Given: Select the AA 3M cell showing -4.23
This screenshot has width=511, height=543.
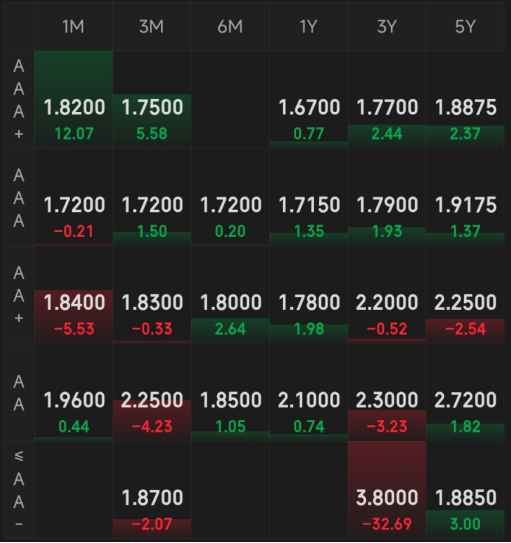Looking at the screenshot, I should pyautogui.click(x=152, y=393).
